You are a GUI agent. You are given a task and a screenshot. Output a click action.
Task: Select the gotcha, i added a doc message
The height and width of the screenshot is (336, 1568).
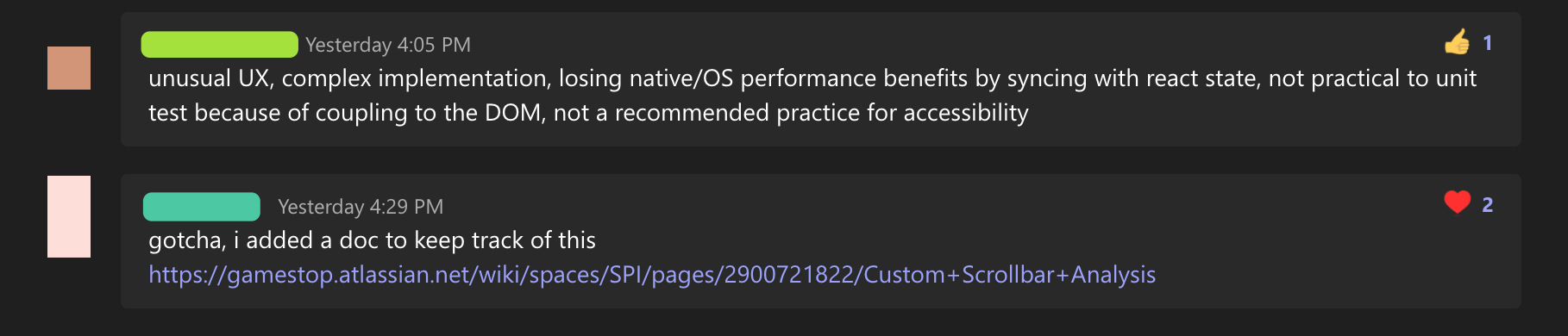point(821,241)
